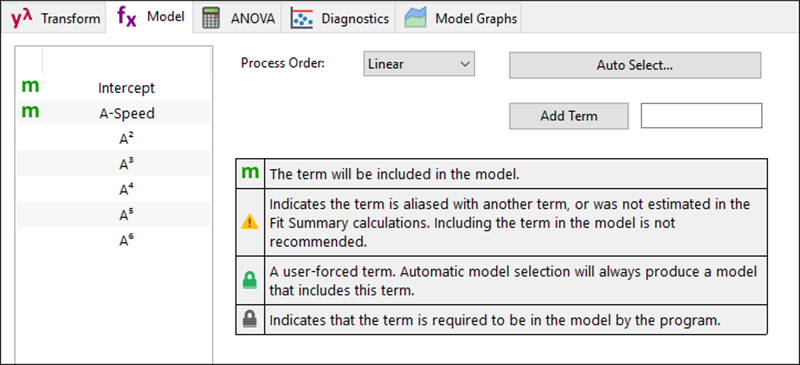The width and height of the screenshot is (800, 365).
Task: Click the Model Graphs surface icon
Action: (x=415, y=19)
